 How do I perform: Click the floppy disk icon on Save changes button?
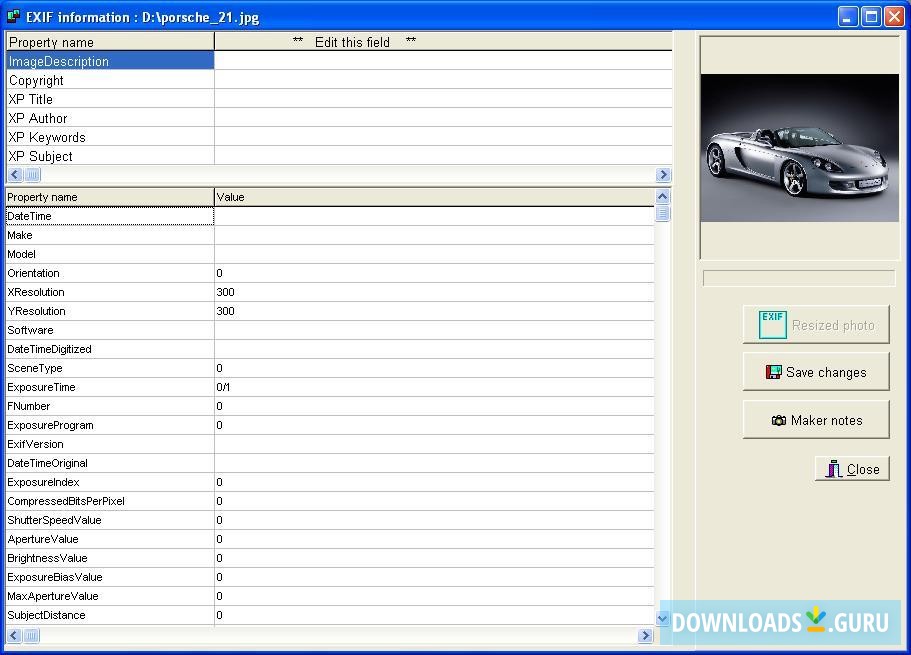click(x=774, y=371)
